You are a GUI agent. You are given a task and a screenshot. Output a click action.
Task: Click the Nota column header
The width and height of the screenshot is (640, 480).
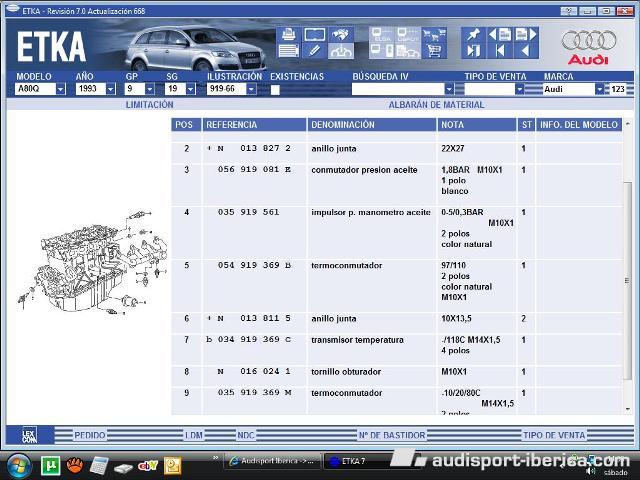(477, 125)
